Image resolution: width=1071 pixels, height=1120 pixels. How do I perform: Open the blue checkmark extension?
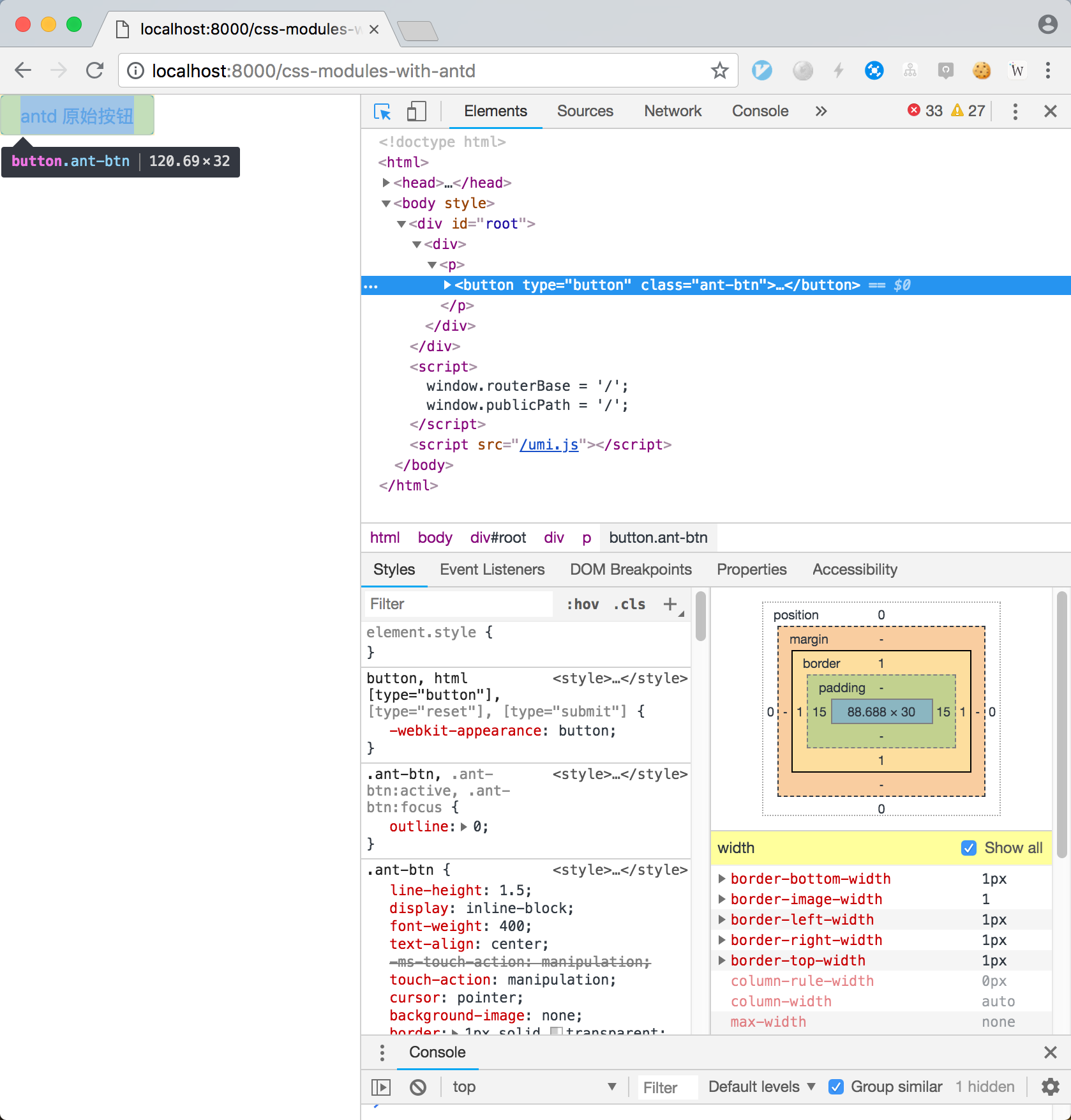point(762,70)
